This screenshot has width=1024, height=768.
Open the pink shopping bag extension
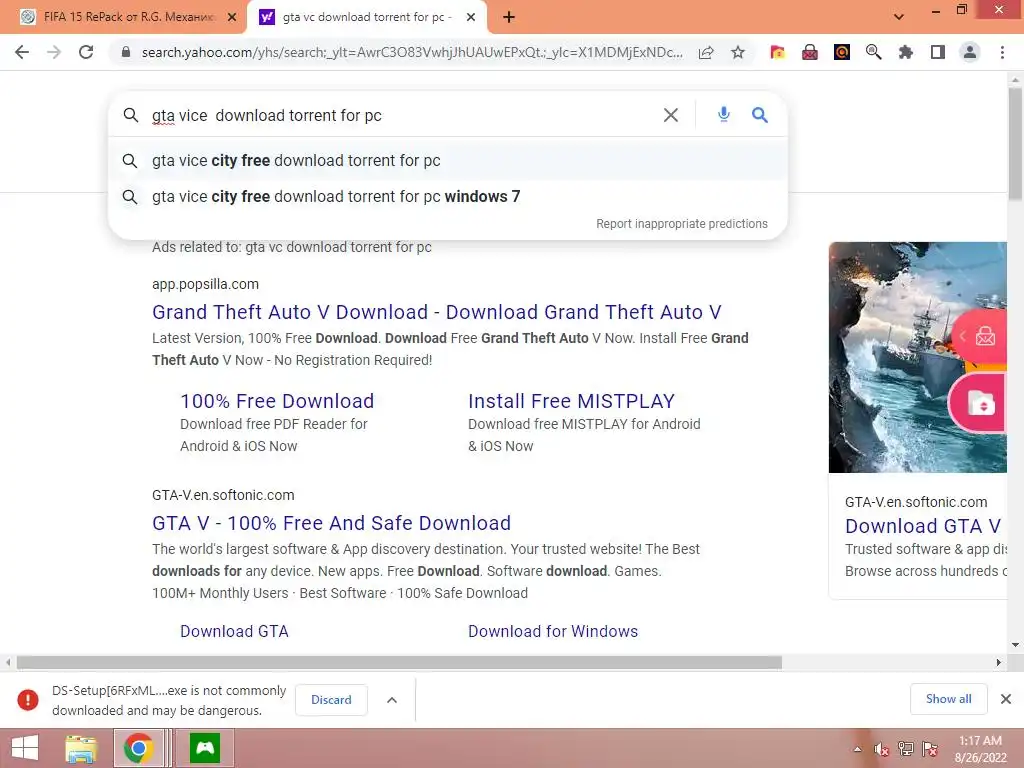(810, 52)
